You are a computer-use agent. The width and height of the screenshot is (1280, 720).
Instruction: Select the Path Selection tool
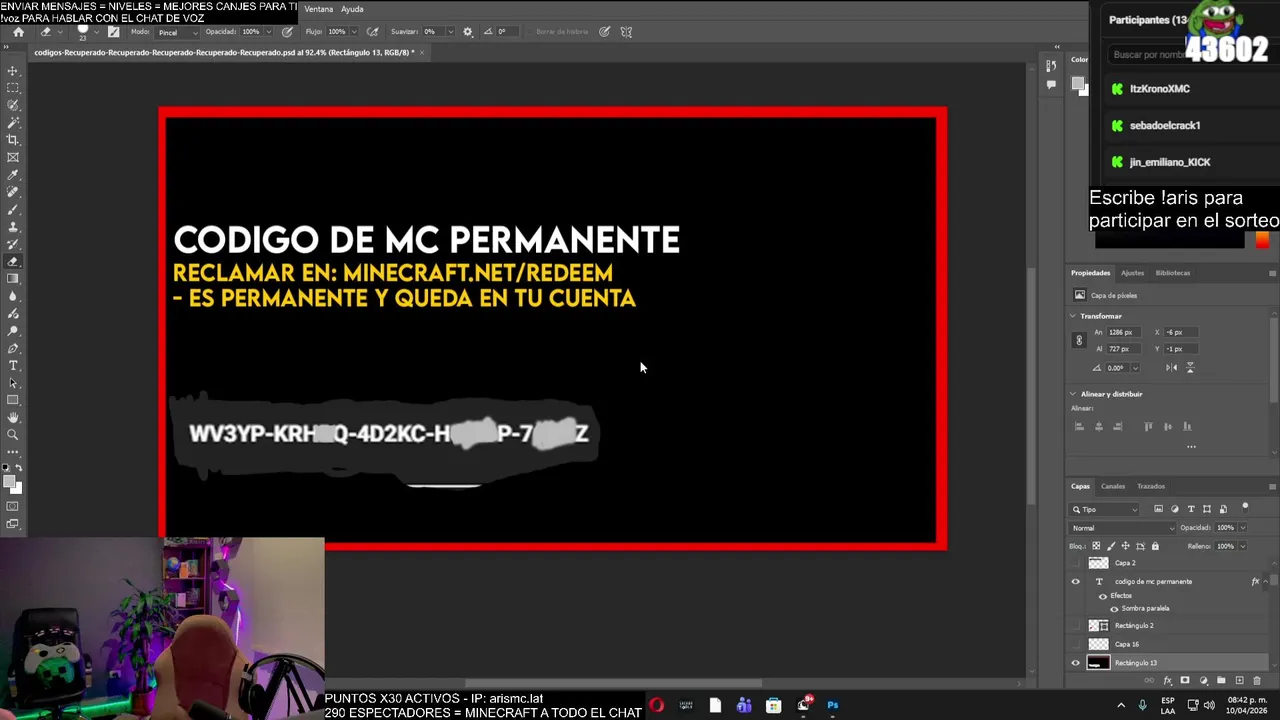(13, 383)
